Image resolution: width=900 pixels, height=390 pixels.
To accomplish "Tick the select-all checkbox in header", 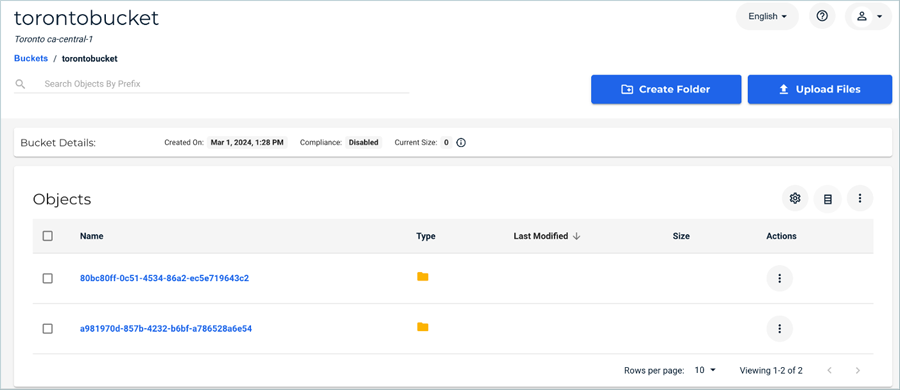I will 48,236.
